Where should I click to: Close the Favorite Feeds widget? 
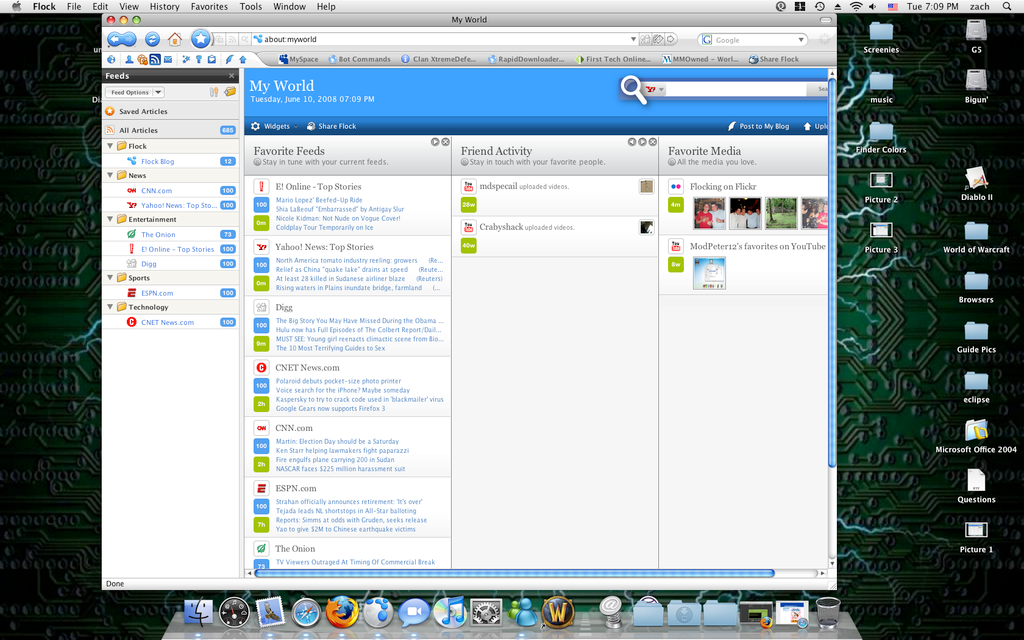[445, 142]
